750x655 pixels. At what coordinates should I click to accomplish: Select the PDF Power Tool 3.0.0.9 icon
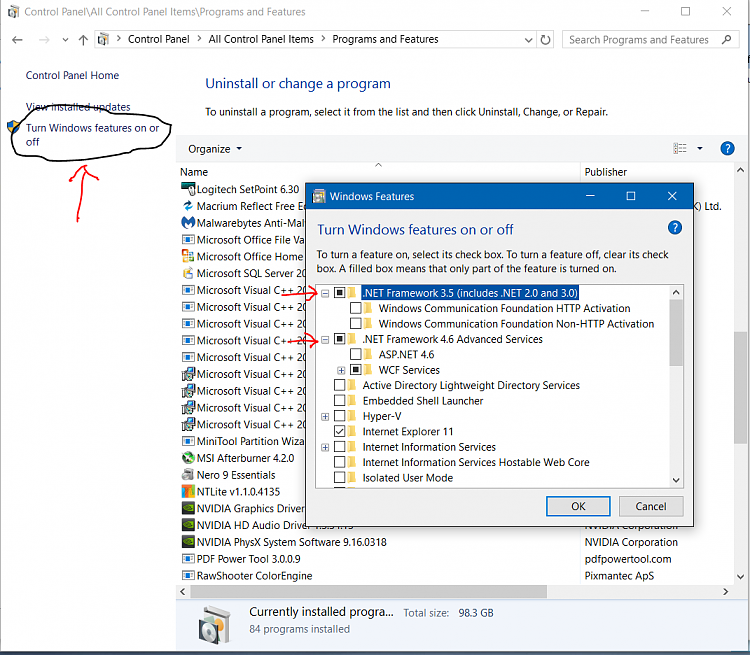click(188, 559)
